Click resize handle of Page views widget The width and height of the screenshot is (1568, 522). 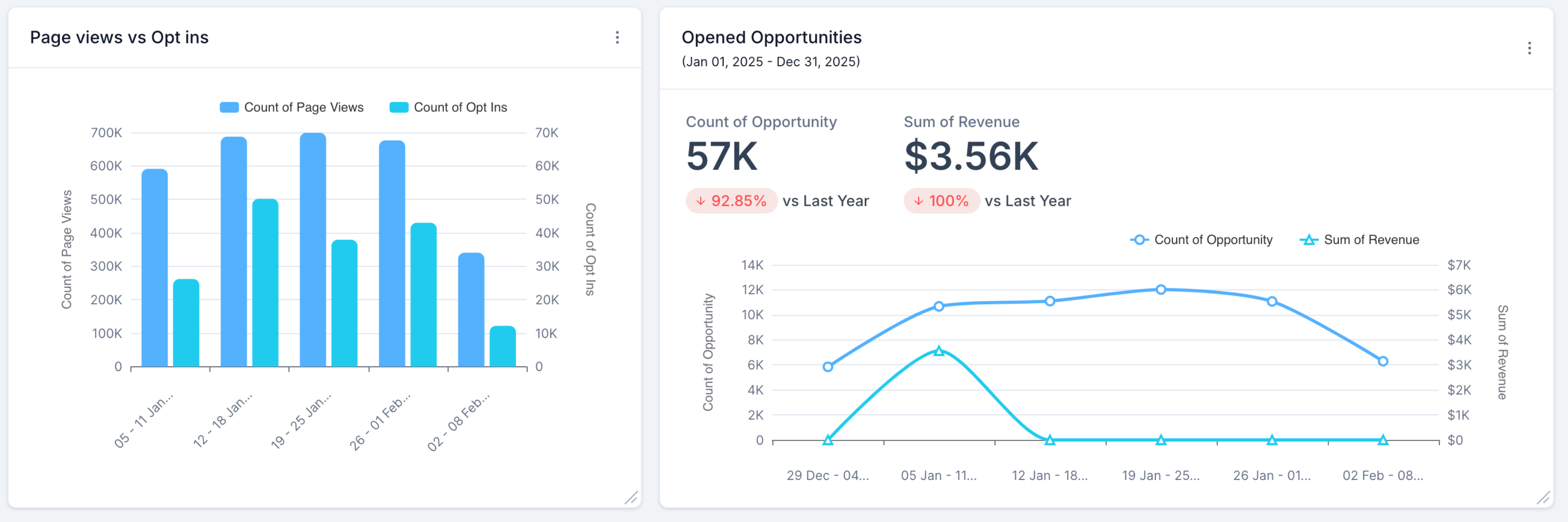[631, 498]
